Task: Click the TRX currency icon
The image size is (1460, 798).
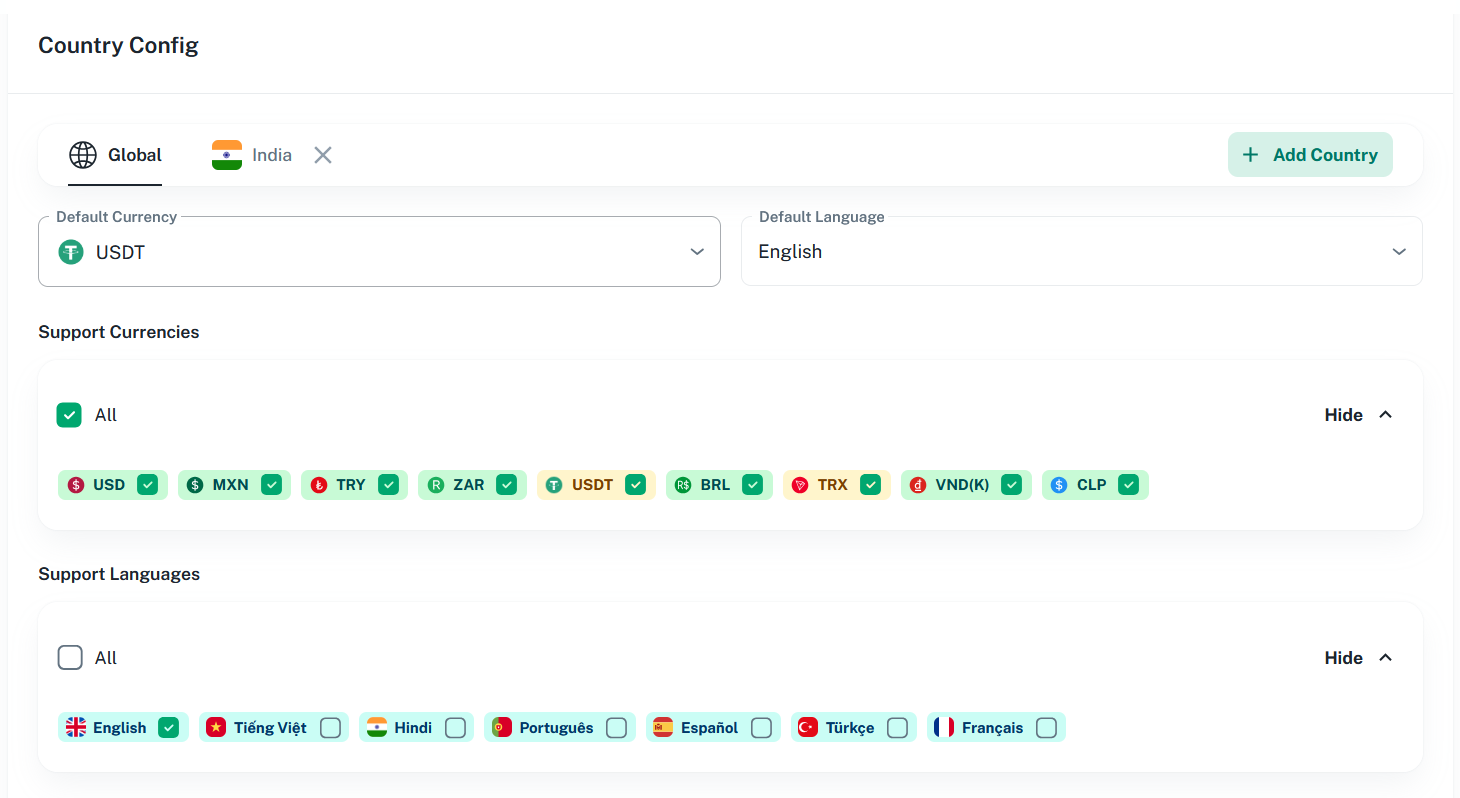Action: 800,485
